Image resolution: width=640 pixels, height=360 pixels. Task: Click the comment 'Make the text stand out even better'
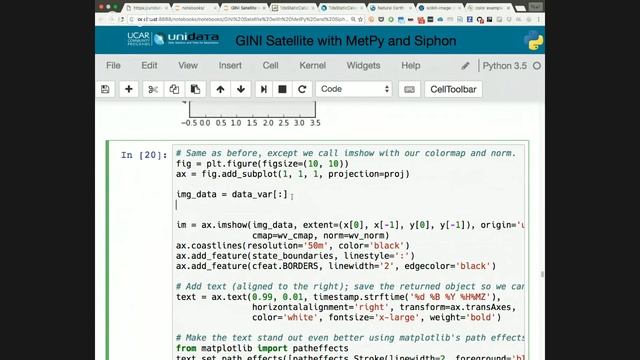350,338
